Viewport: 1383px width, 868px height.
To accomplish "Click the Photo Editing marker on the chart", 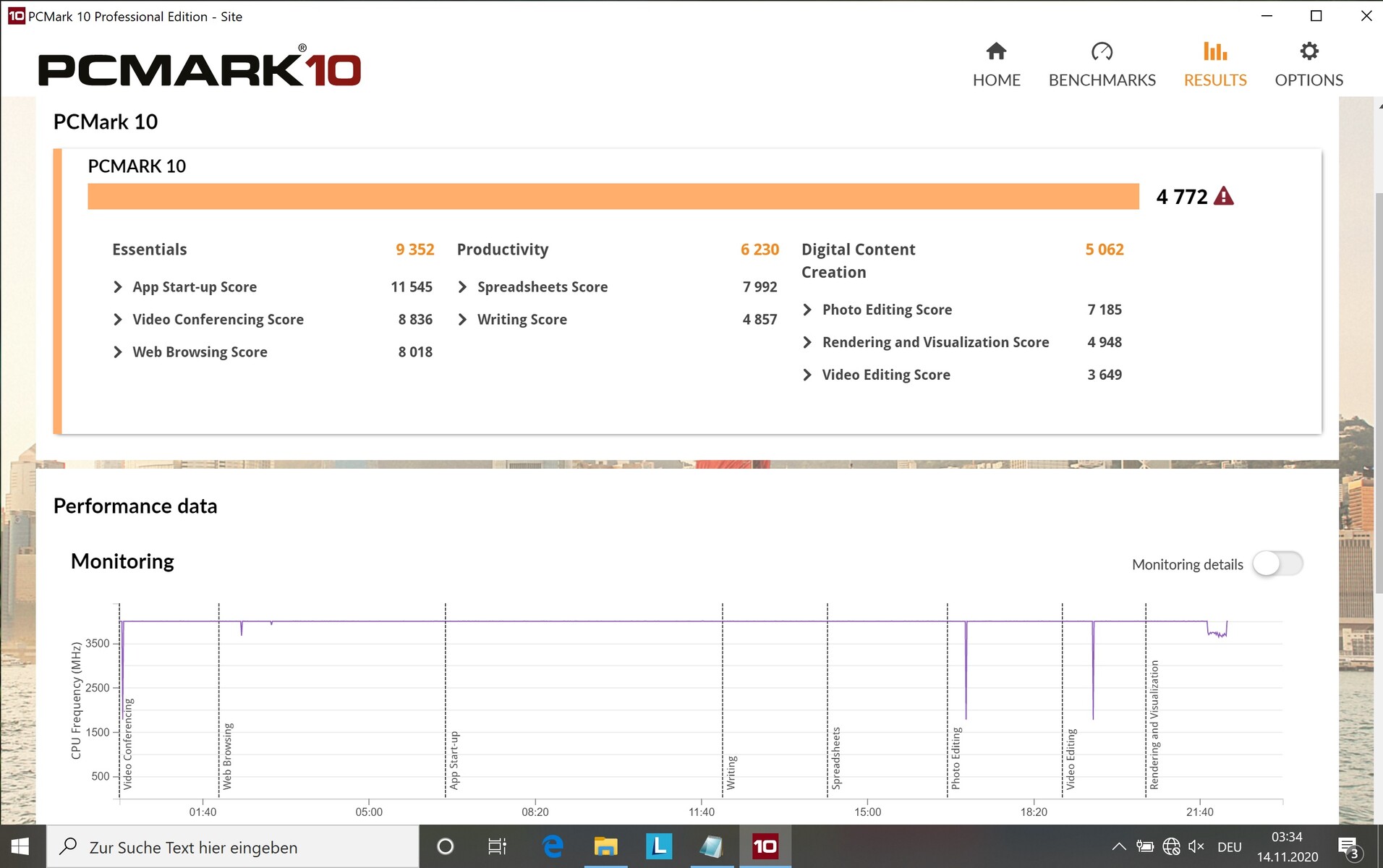I will [956, 758].
